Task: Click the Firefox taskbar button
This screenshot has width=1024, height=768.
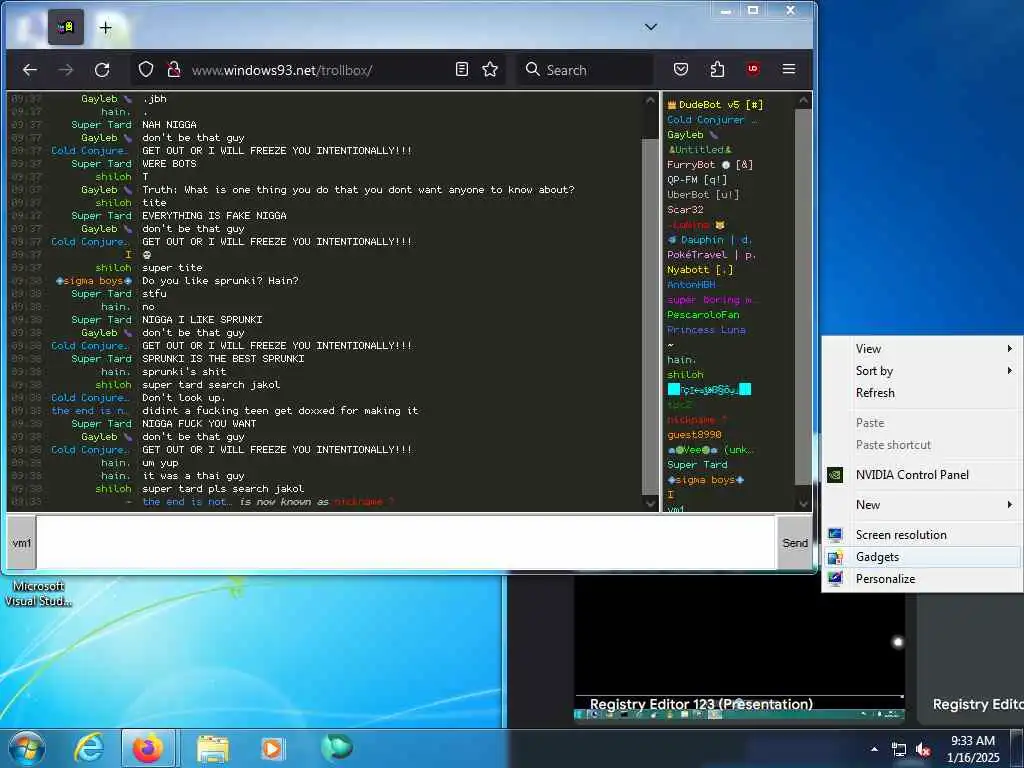Action: (148, 748)
